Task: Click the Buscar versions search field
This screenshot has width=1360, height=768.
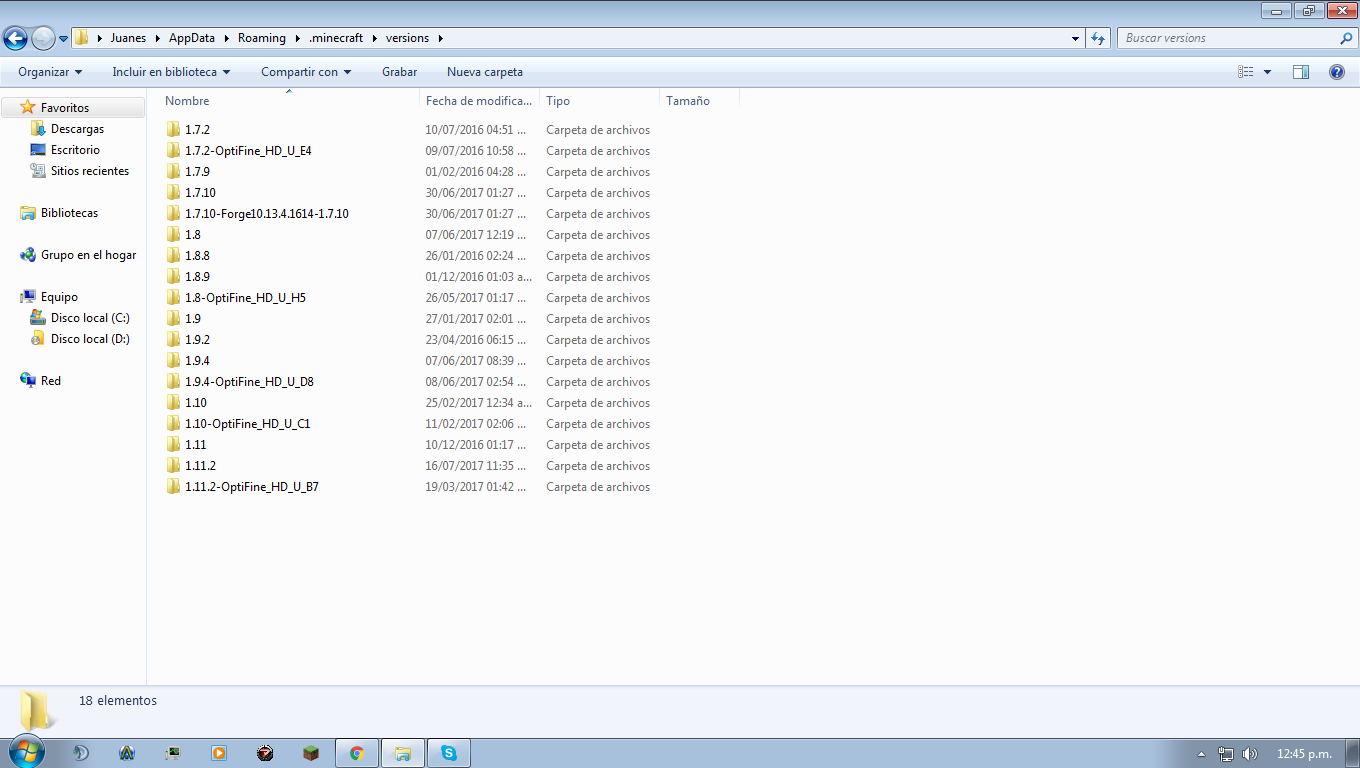Action: click(1227, 38)
